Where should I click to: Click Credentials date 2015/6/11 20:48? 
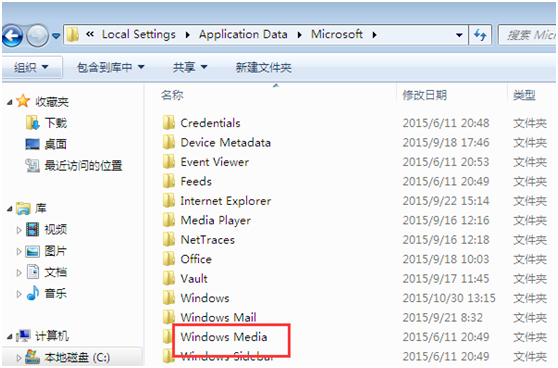point(446,123)
